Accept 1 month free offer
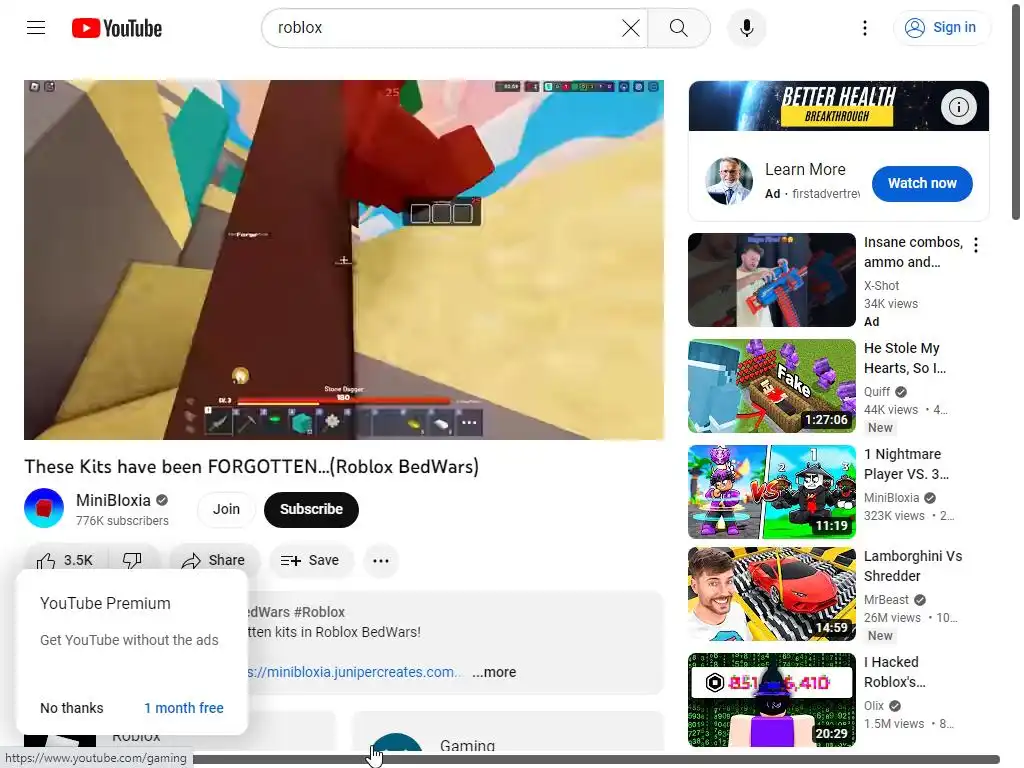The width and height of the screenshot is (1024, 768). 184,708
